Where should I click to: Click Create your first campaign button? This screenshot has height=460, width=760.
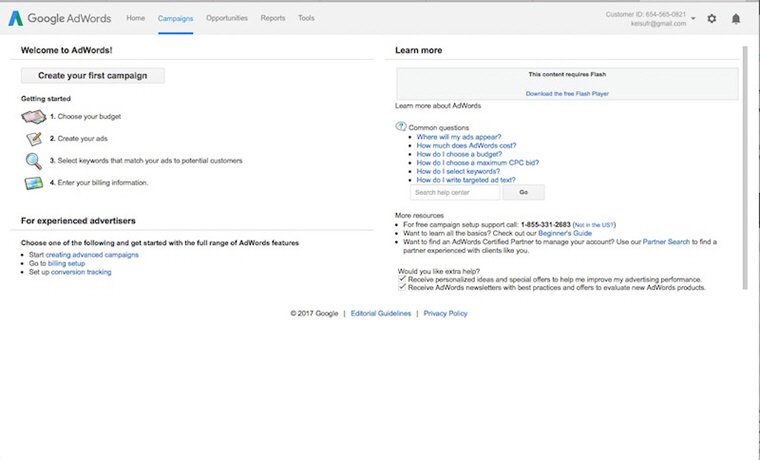pos(93,76)
